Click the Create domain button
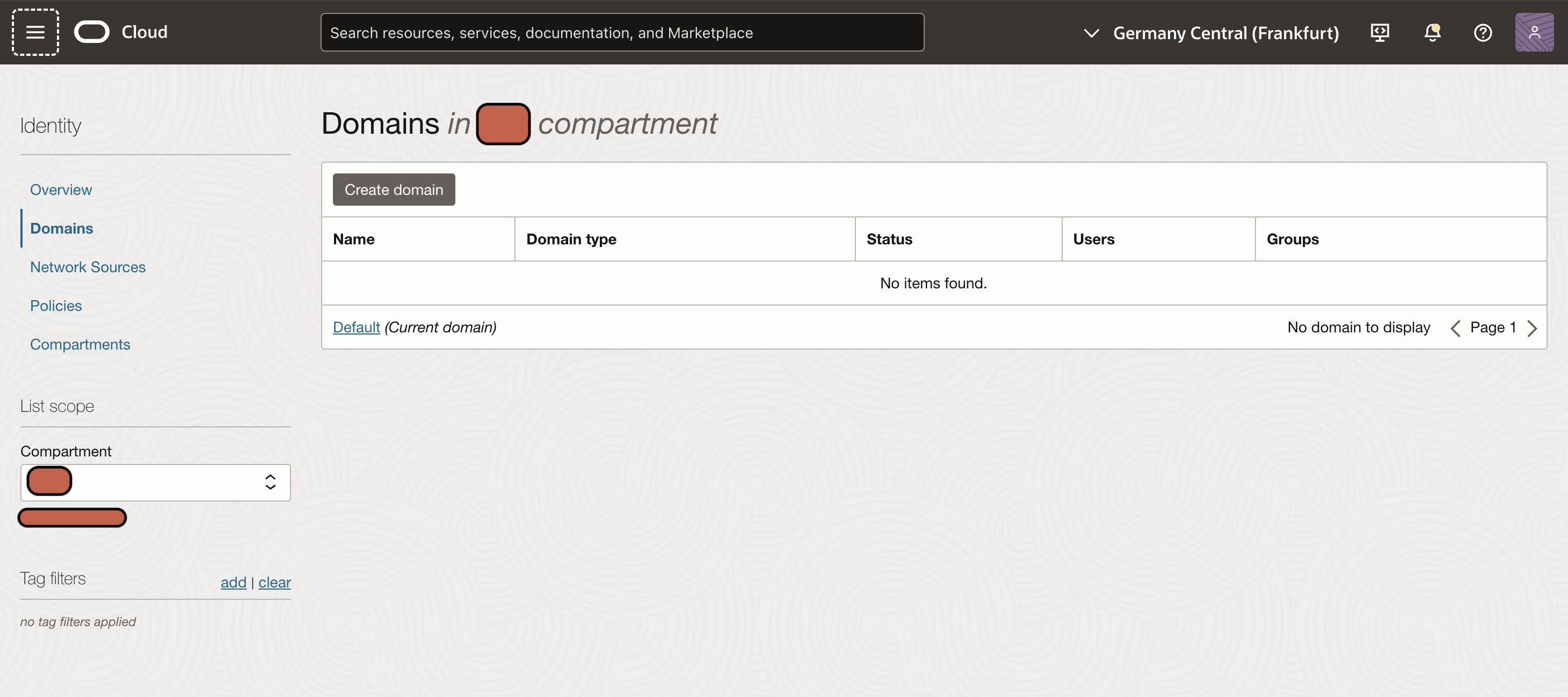 [393, 189]
